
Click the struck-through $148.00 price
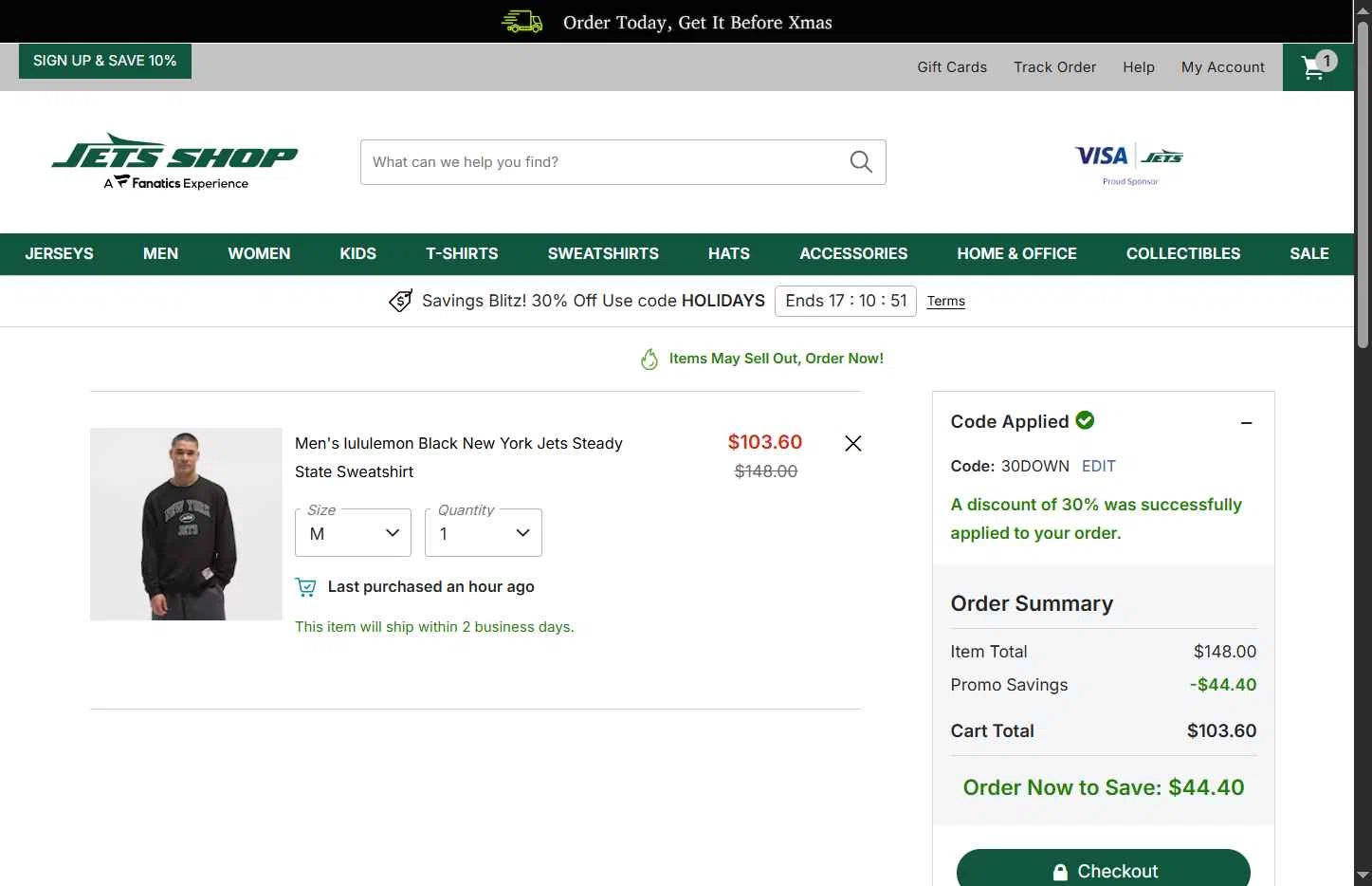766,471
